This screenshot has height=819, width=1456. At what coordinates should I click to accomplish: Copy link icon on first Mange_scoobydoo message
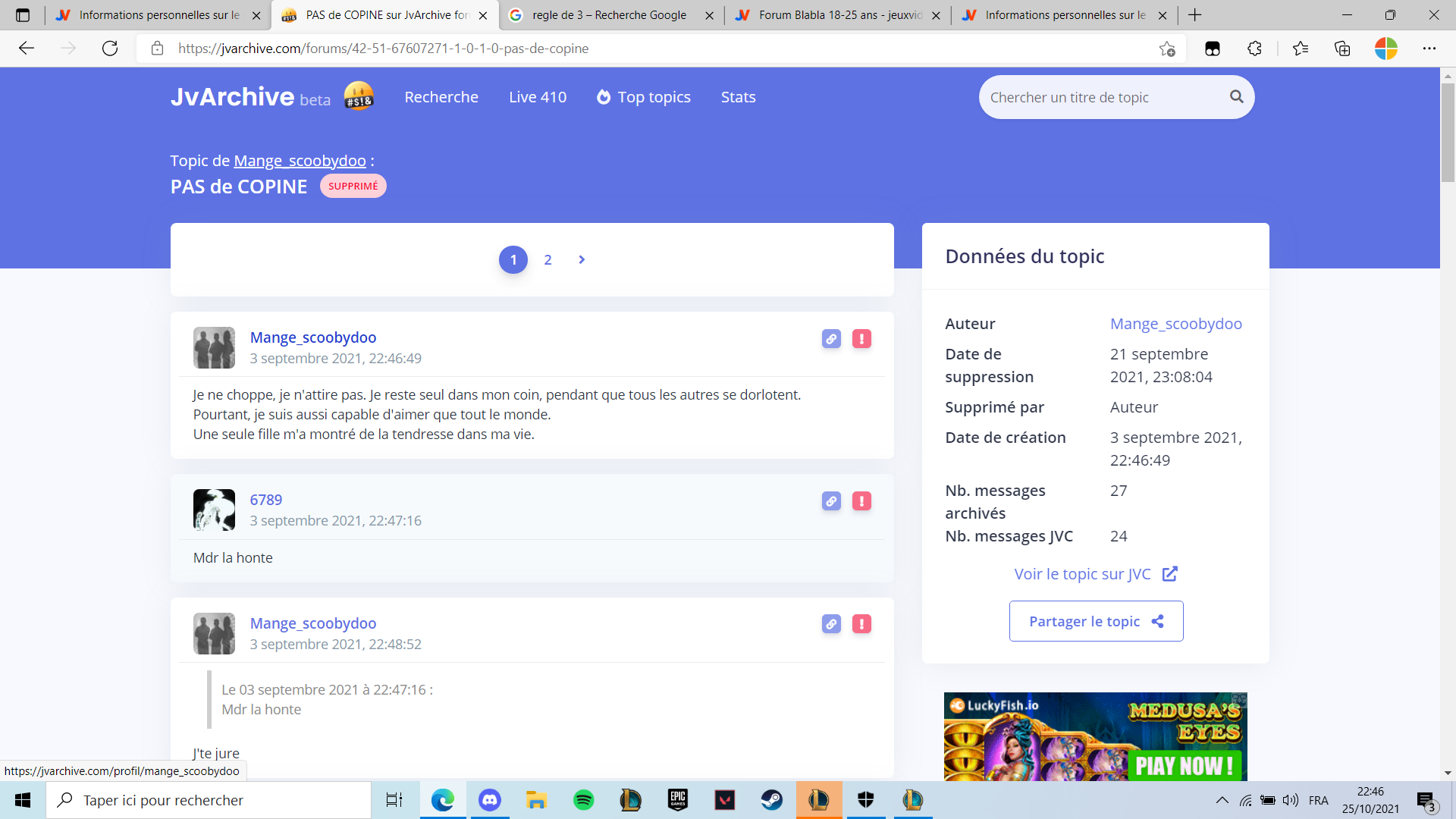(831, 339)
